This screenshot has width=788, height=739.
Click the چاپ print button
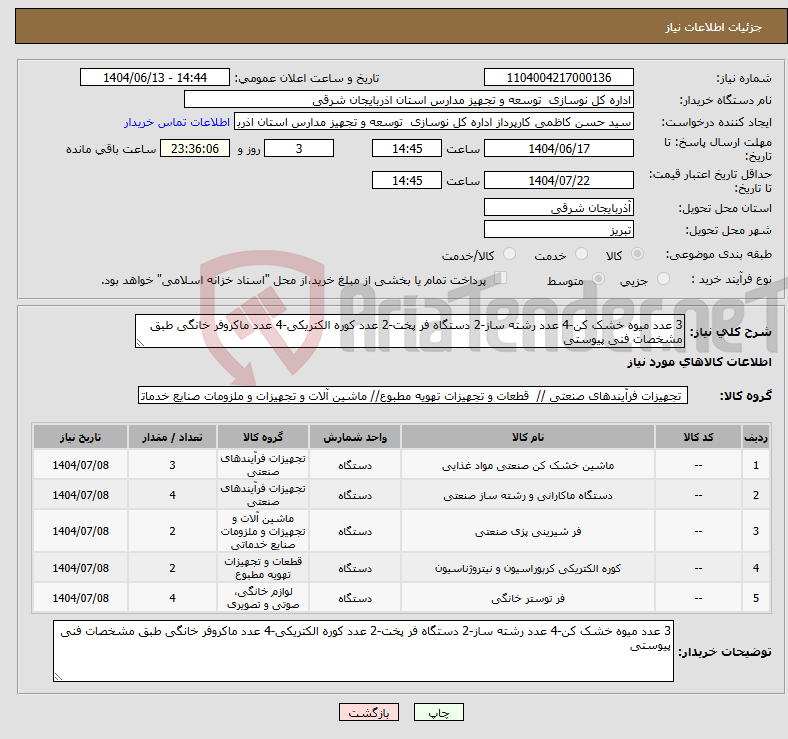tap(439, 712)
